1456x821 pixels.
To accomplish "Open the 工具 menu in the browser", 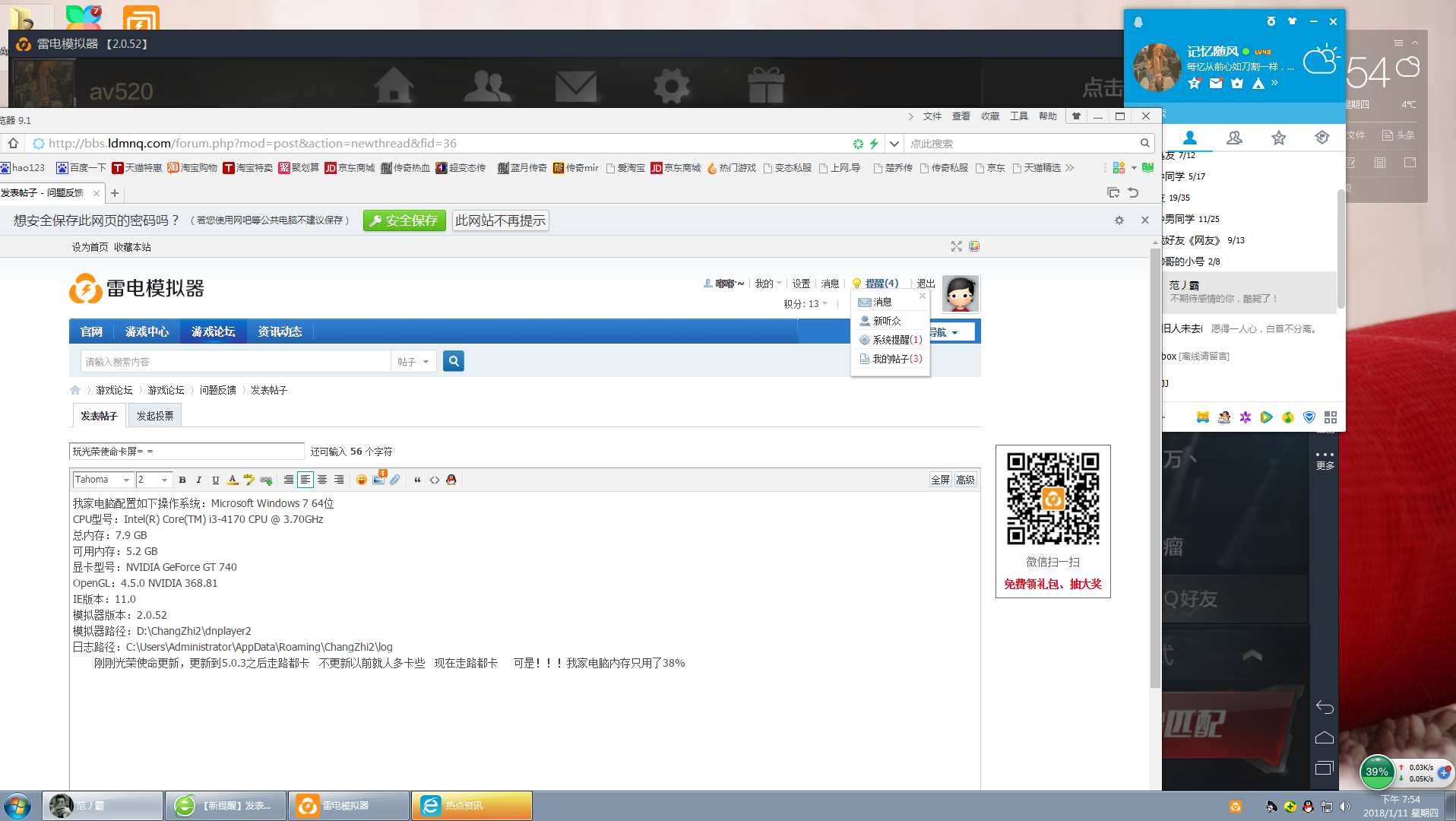I will tap(1018, 116).
